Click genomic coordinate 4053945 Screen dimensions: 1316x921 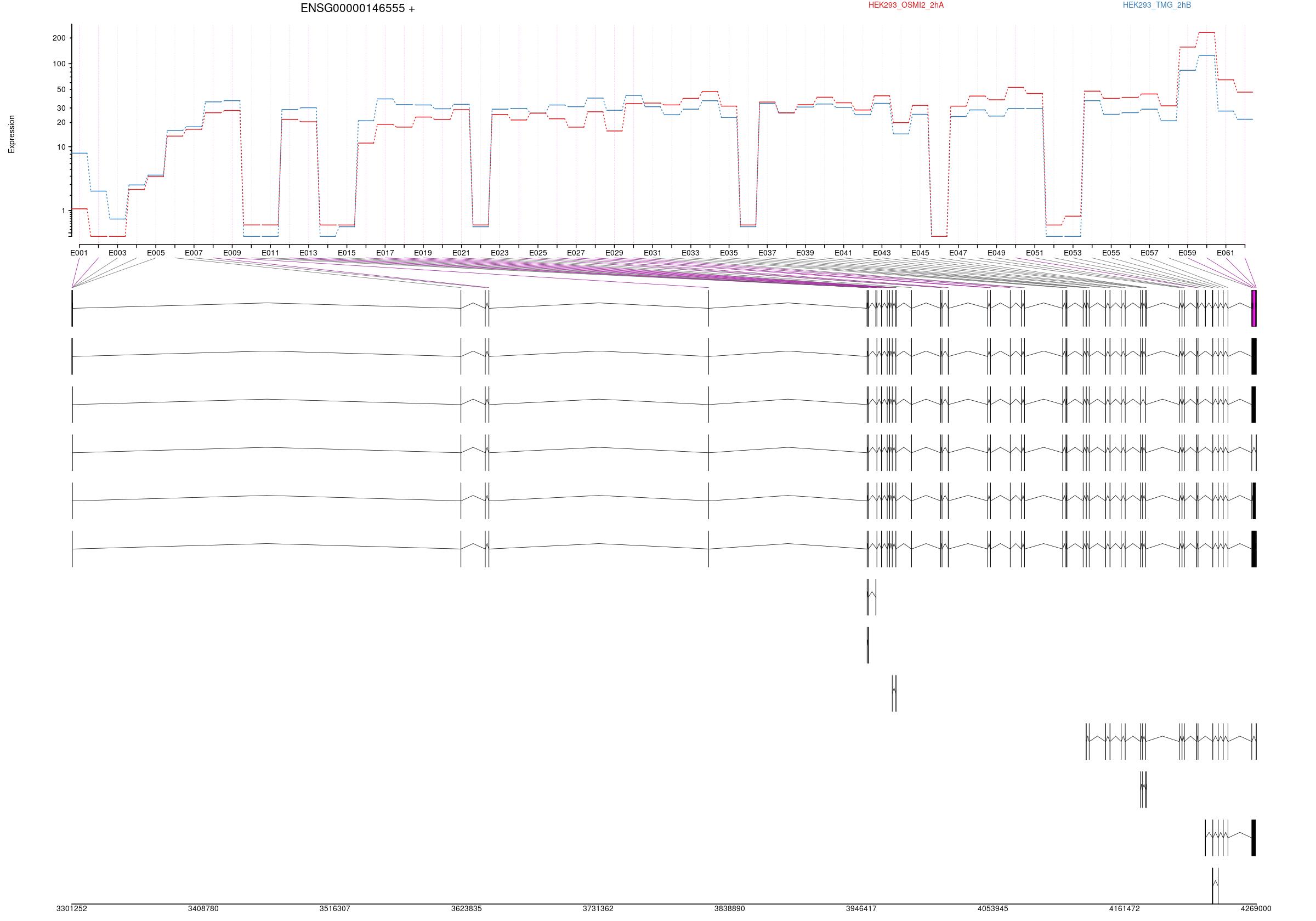tap(992, 909)
